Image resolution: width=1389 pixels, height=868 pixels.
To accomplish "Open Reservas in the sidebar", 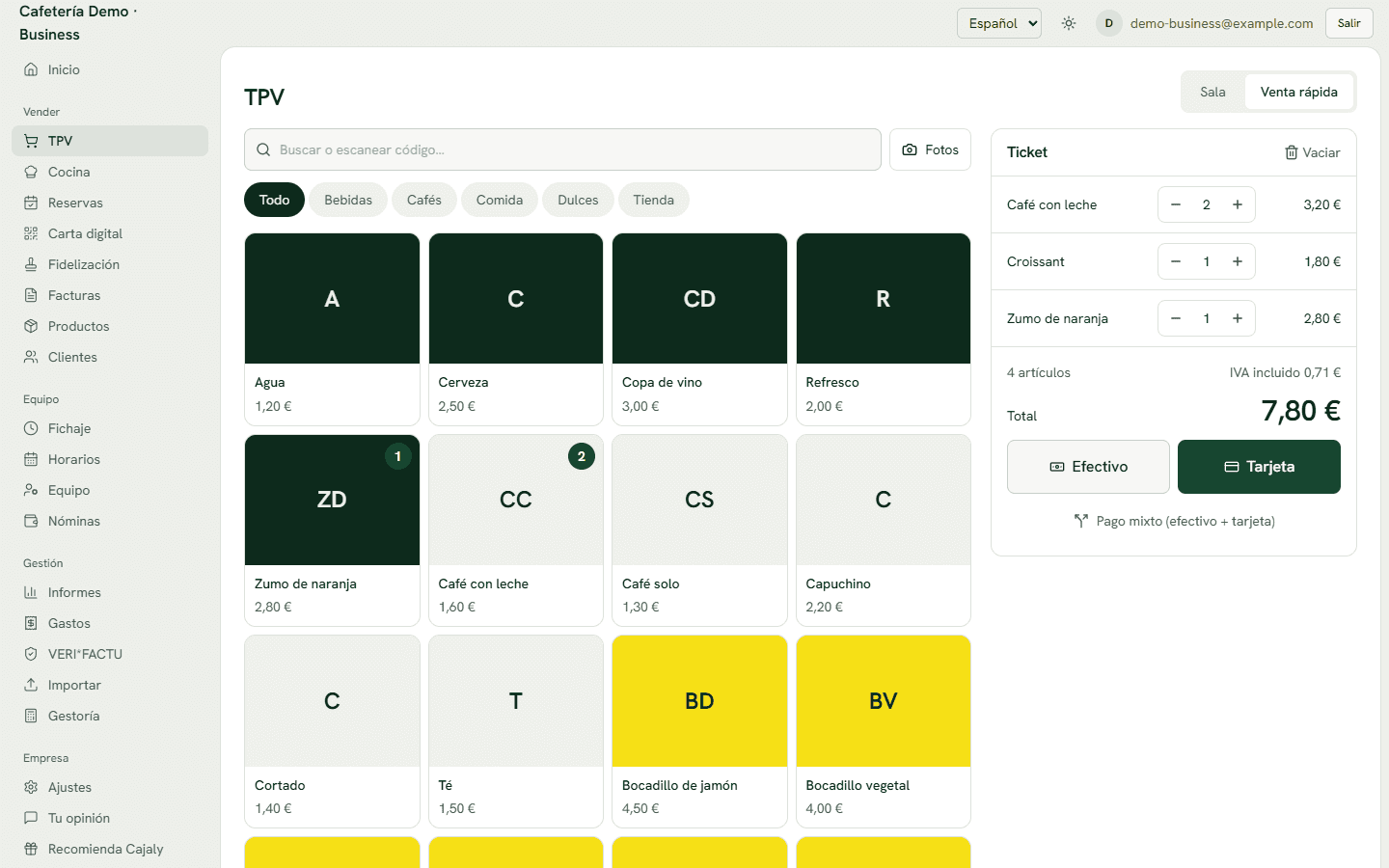I will [110, 203].
